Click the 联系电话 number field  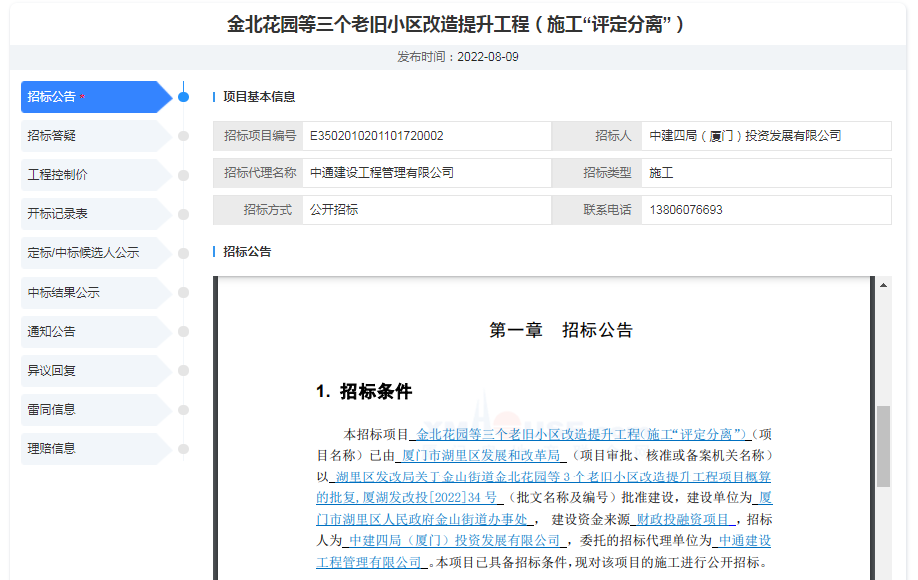(765, 210)
